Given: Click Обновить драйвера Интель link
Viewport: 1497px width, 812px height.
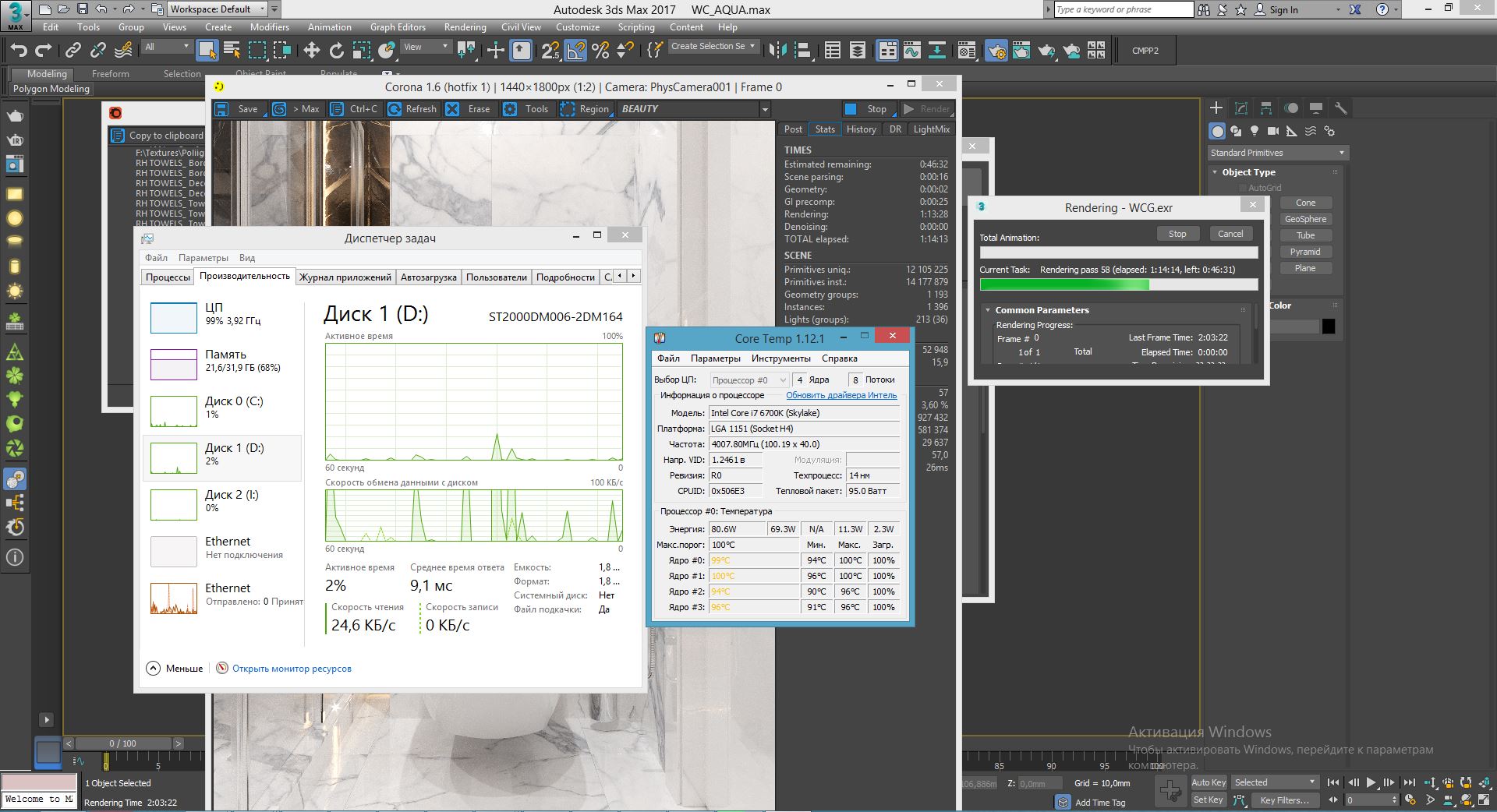Looking at the screenshot, I should 841,395.
